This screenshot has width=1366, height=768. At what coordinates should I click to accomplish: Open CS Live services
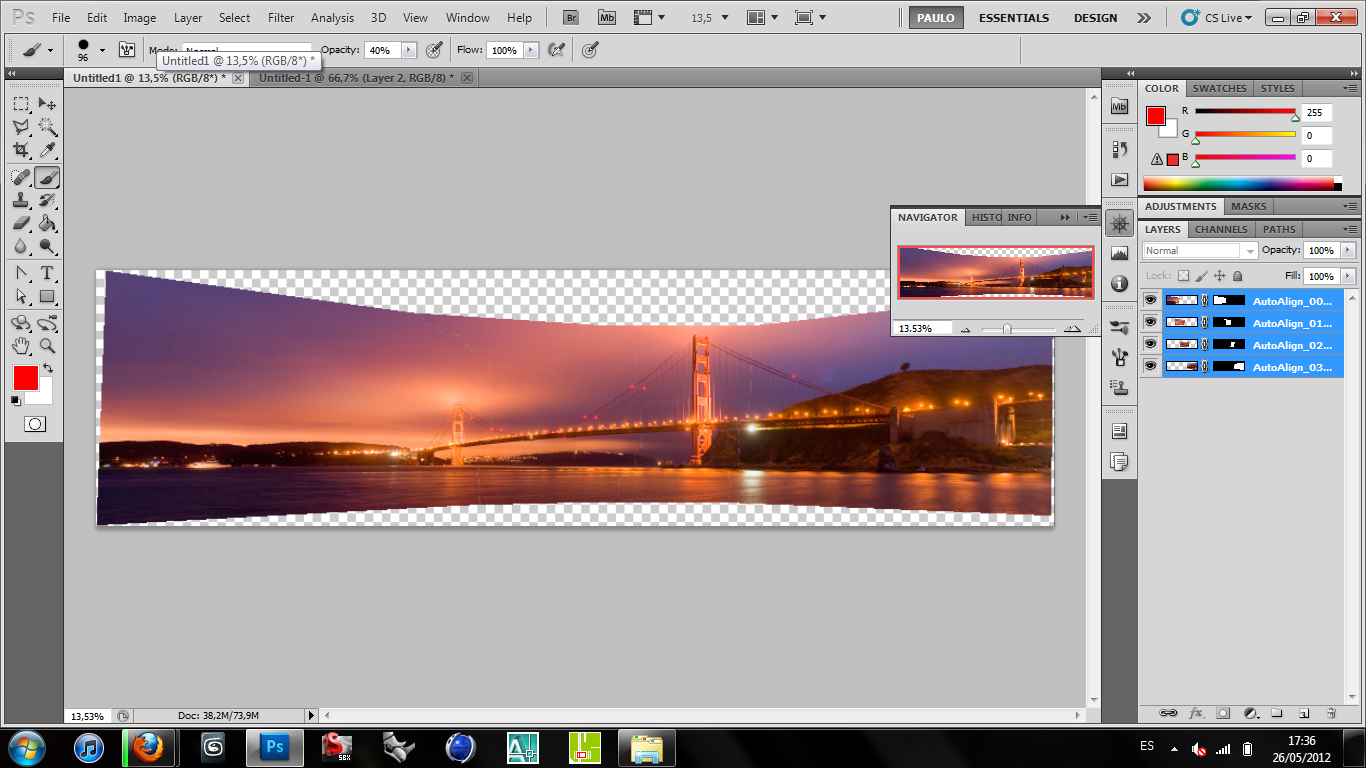pyautogui.click(x=1214, y=18)
